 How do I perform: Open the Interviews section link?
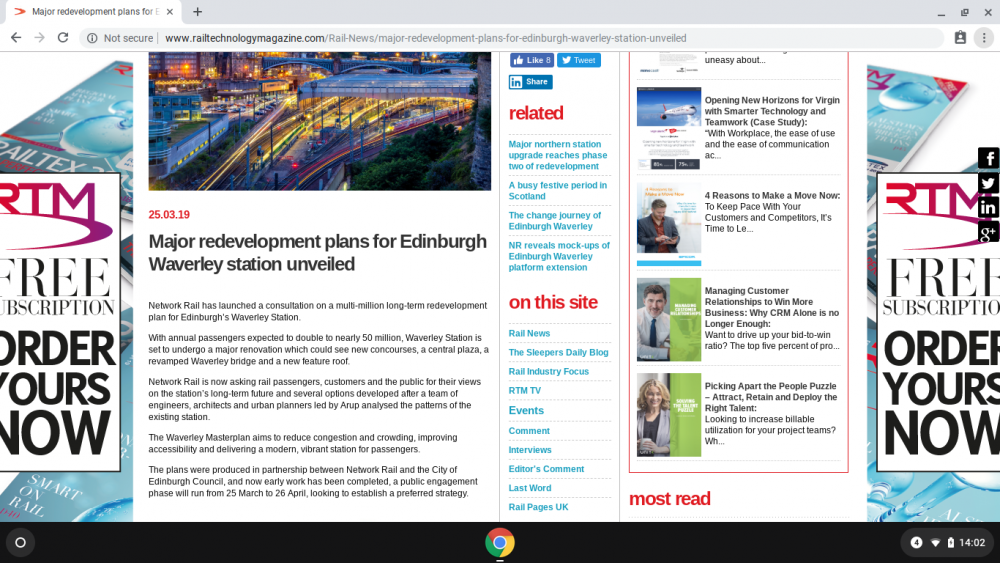pyautogui.click(x=530, y=450)
